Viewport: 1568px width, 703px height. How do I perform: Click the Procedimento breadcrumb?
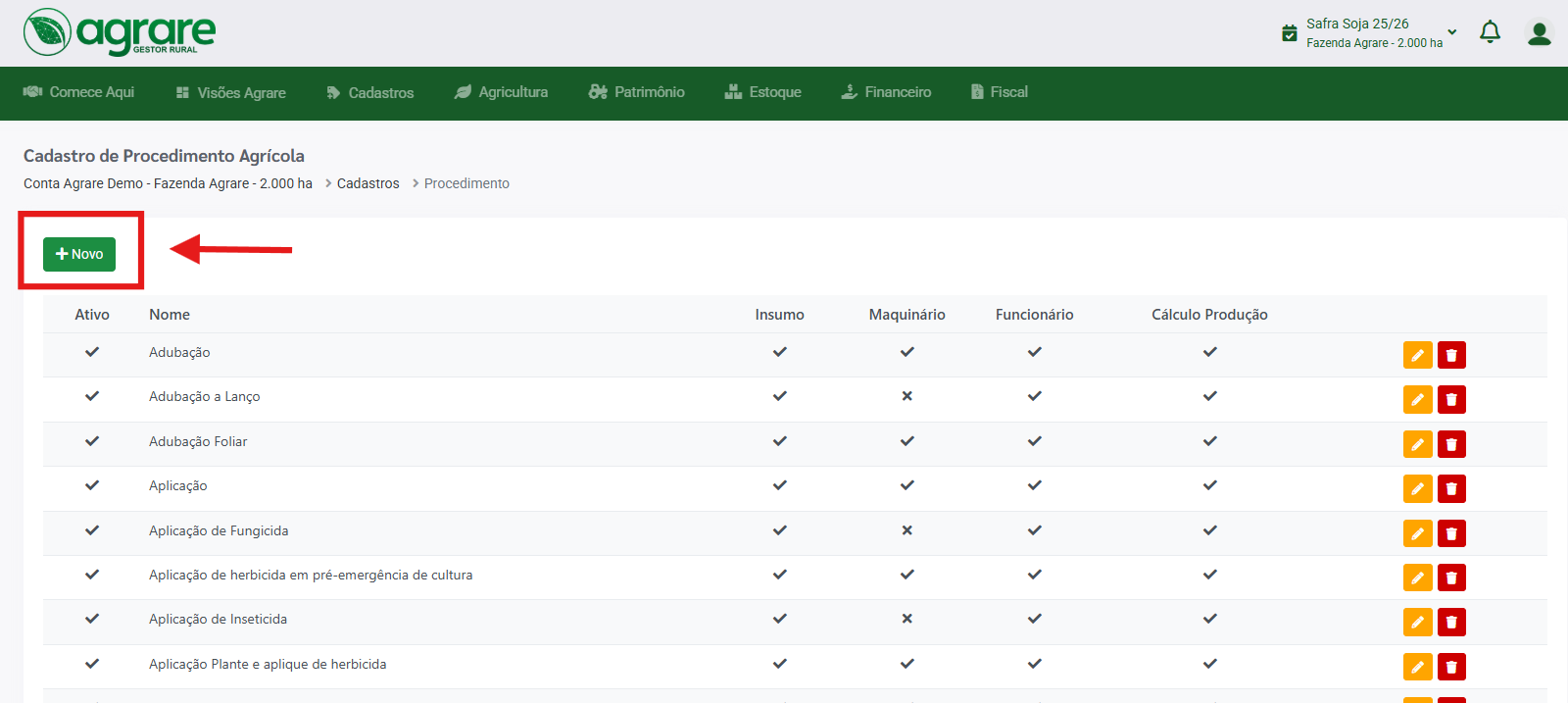[x=466, y=183]
